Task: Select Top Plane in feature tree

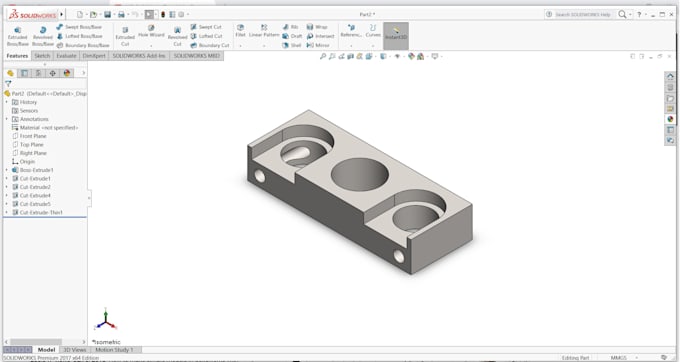Action: click(x=27, y=144)
